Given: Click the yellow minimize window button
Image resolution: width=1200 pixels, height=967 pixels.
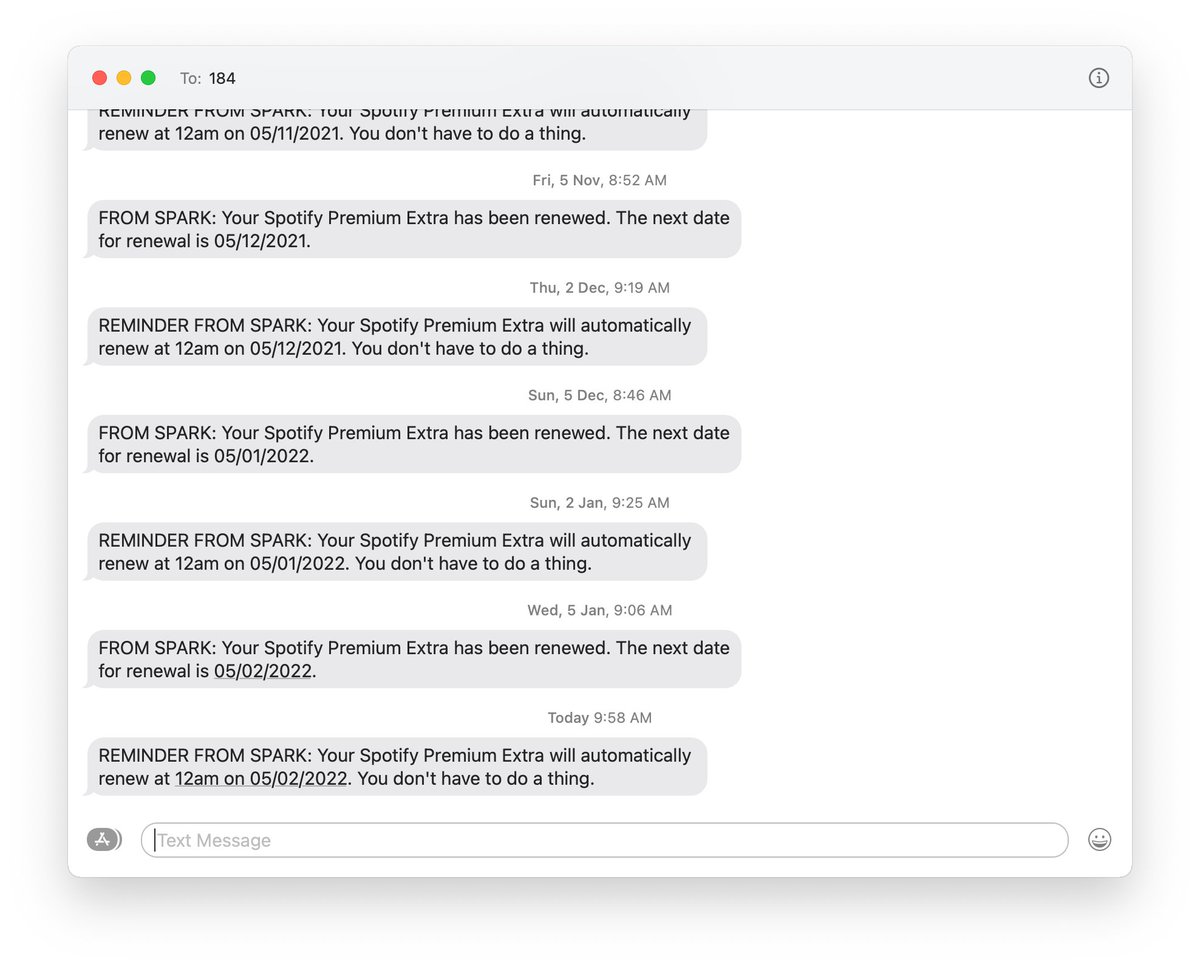Looking at the screenshot, I should [124, 78].
